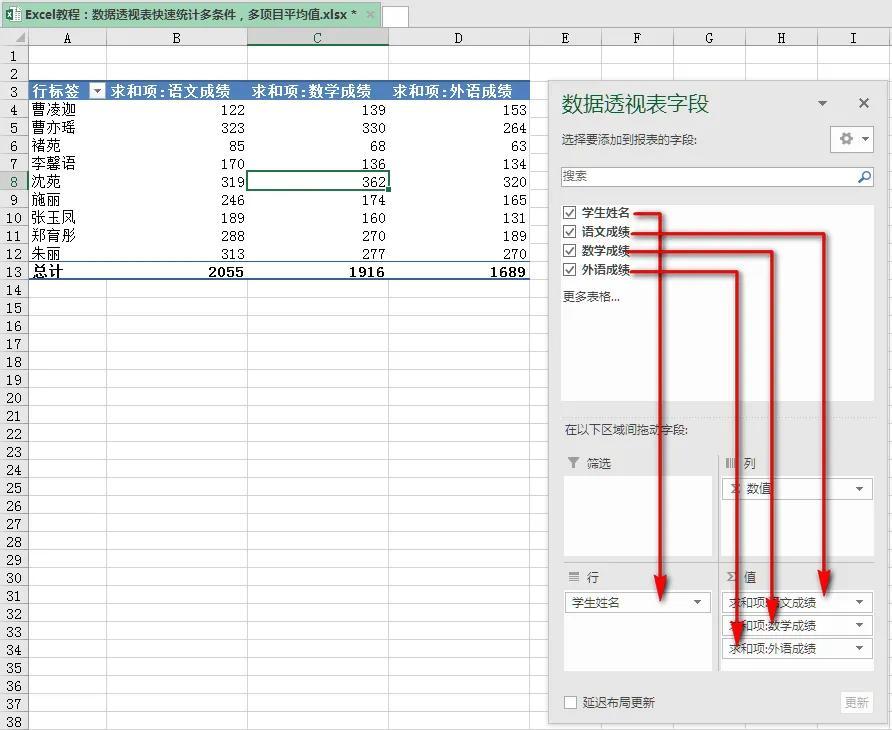This screenshot has height=730, width=892.
Task: Click the cell with value 153
Action: [x=459, y=109]
